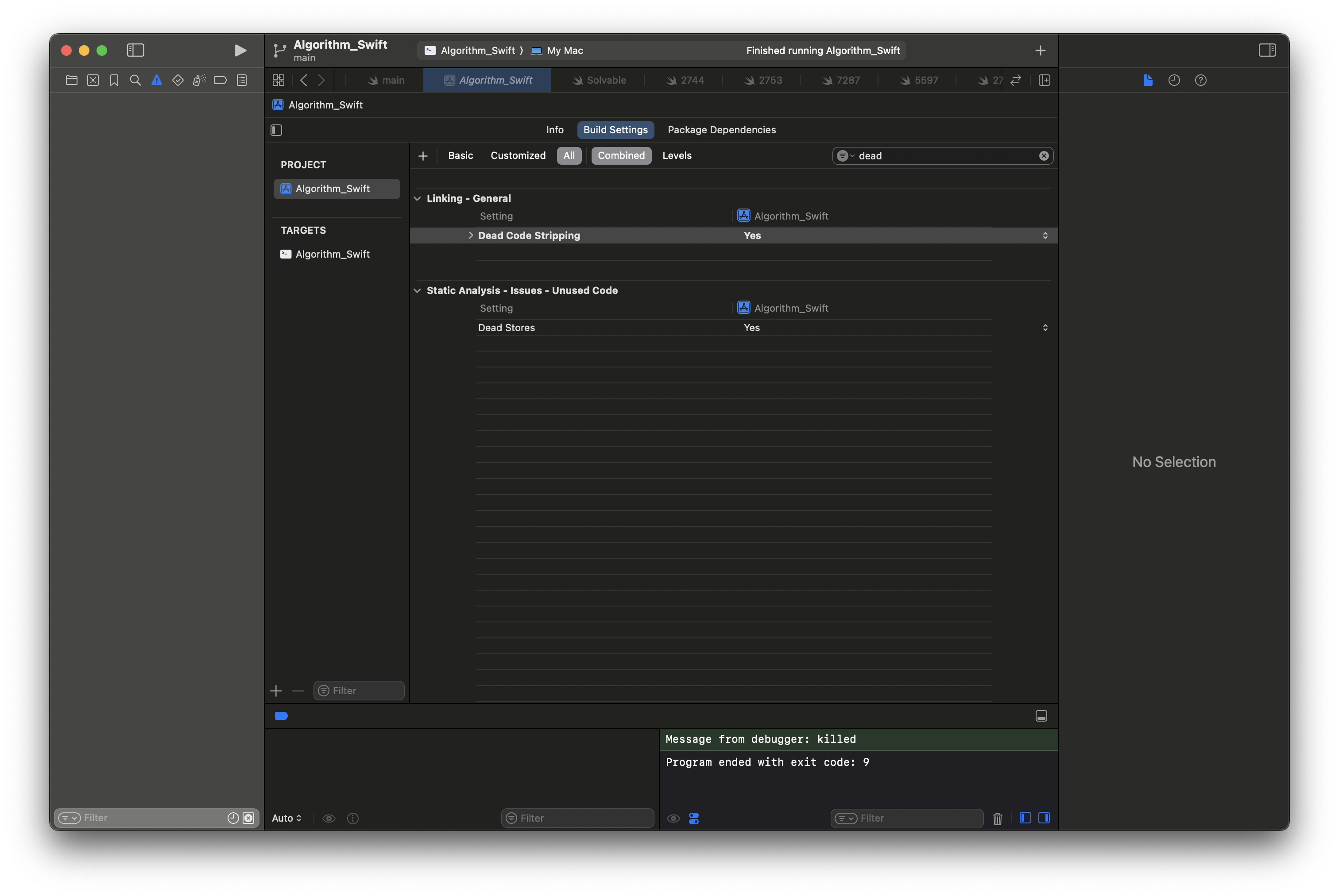
Task: Show Customized build settings
Action: (x=518, y=155)
